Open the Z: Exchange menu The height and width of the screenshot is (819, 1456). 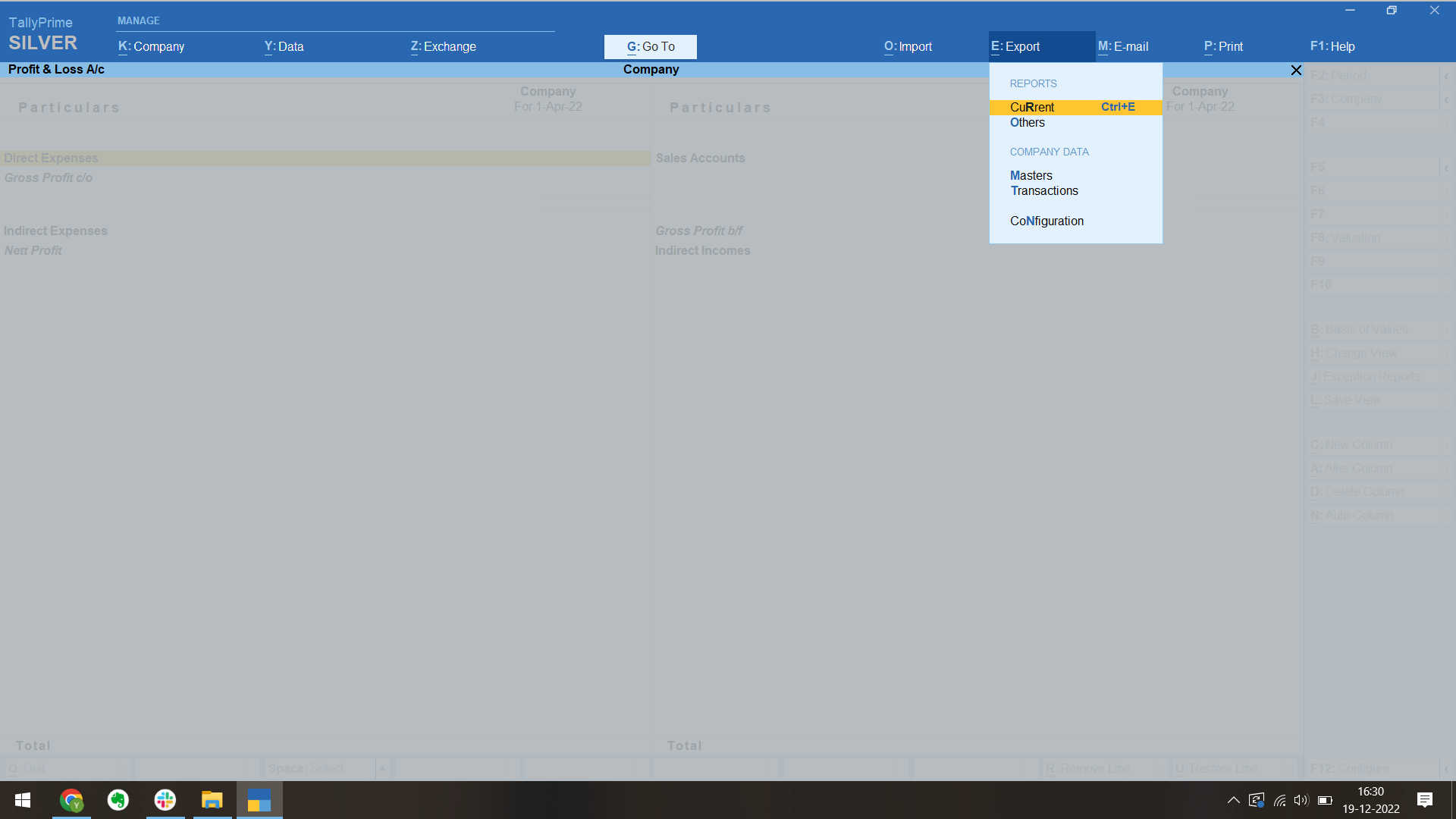pos(443,46)
